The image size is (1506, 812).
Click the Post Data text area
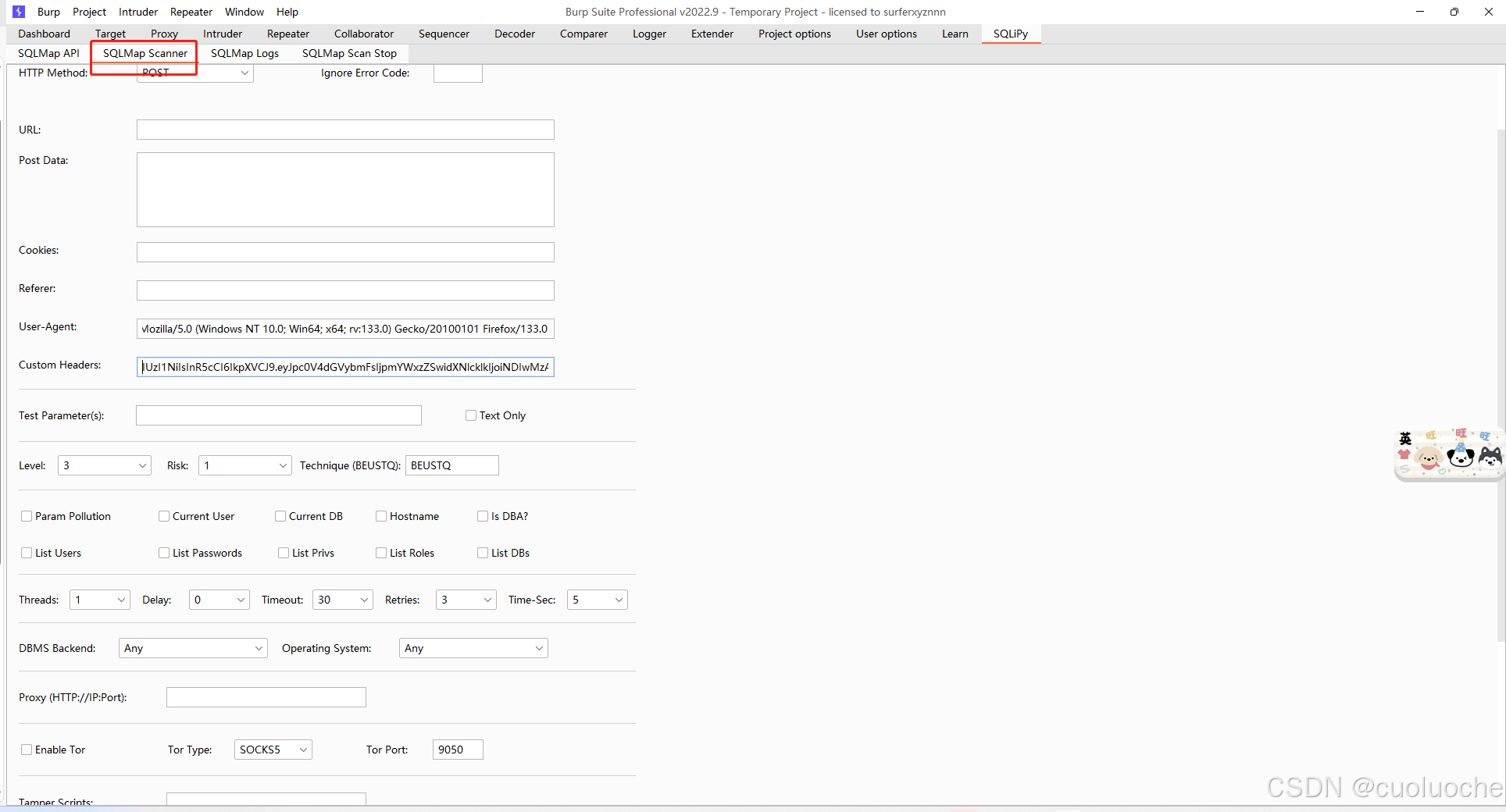click(345, 190)
